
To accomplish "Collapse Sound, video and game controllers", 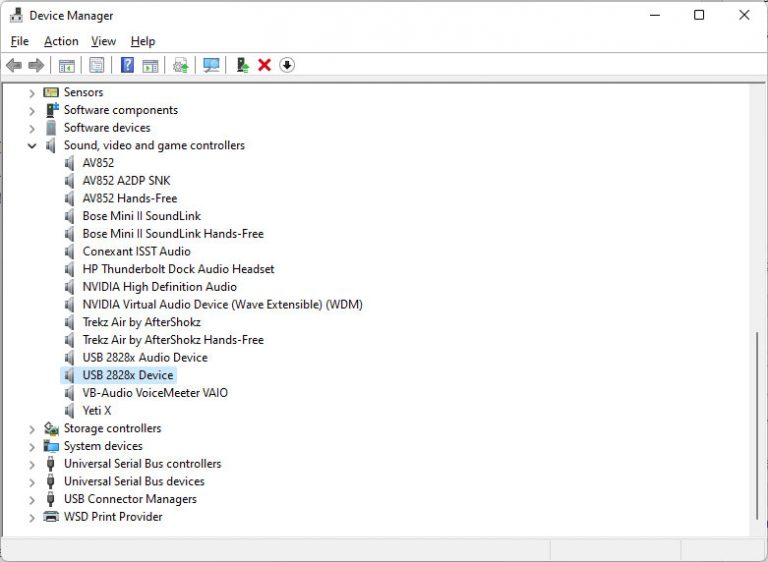I will click(x=32, y=146).
